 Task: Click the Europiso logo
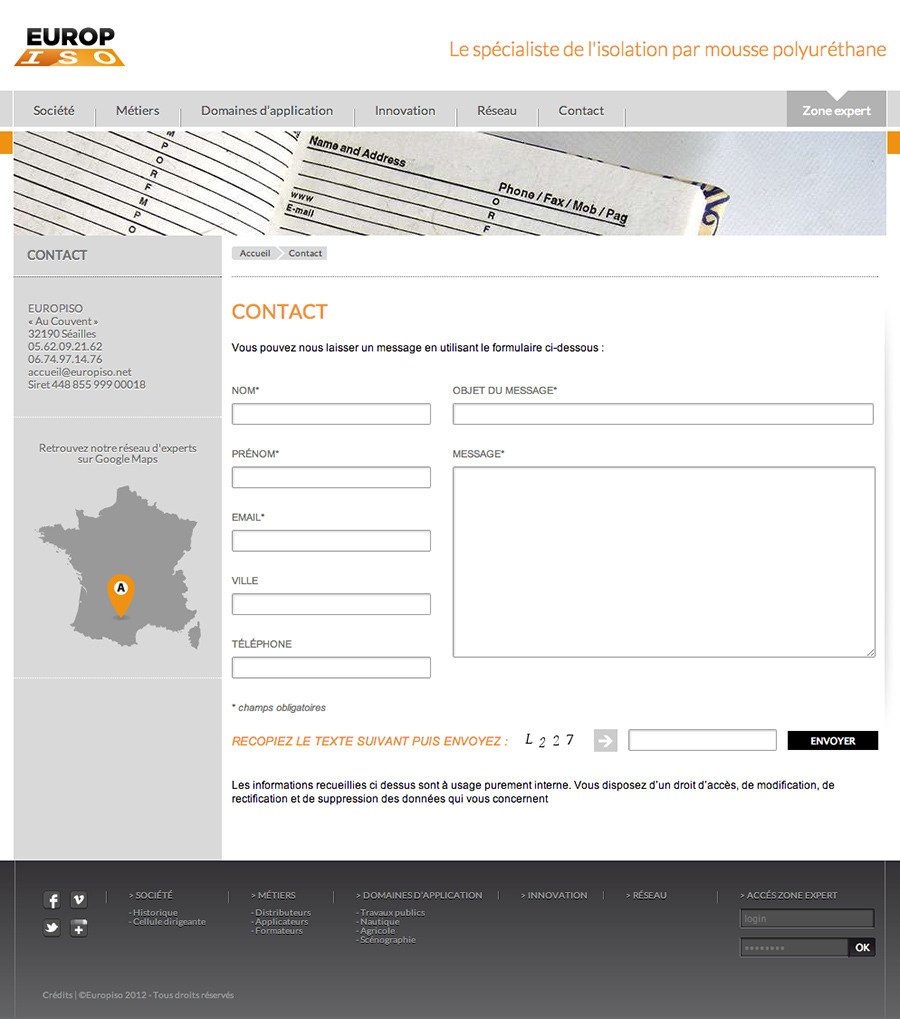[x=70, y=47]
